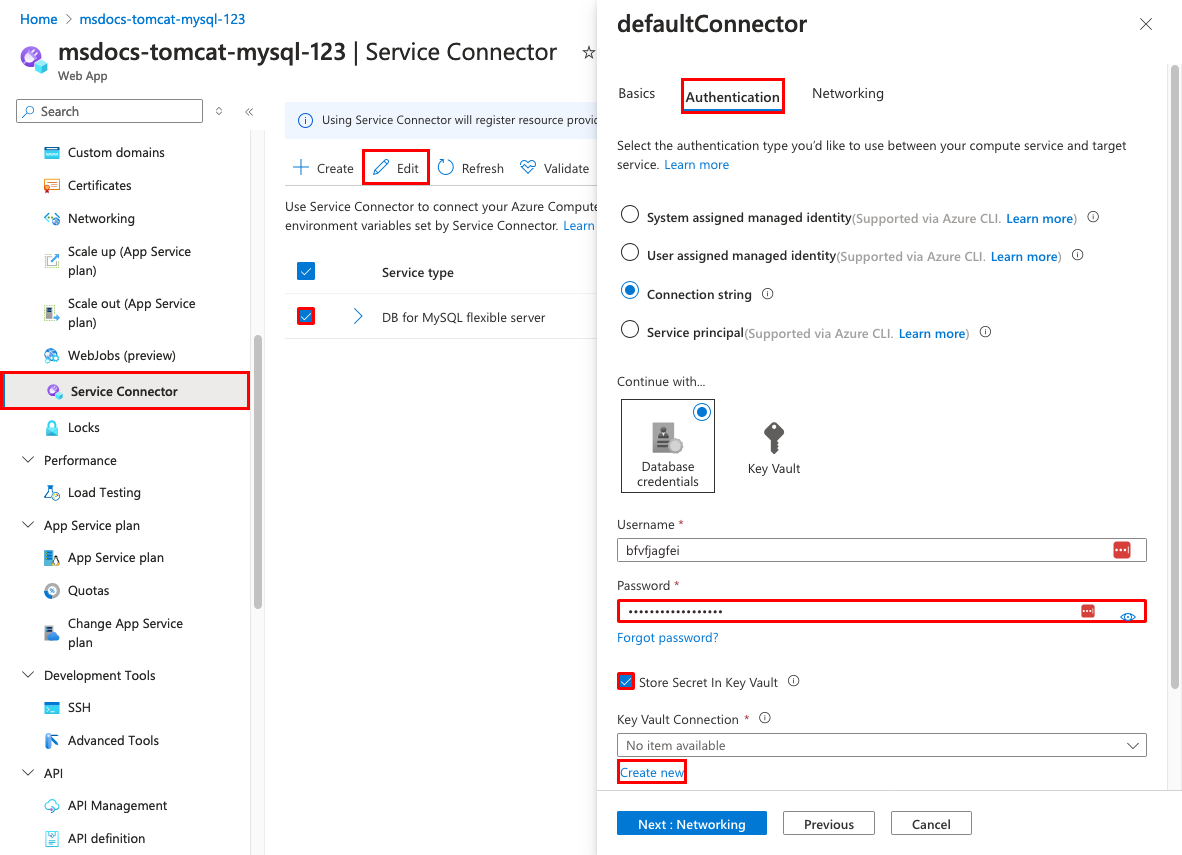Refresh the service connections list
Image resolution: width=1182 pixels, height=855 pixels.
point(469,167)
